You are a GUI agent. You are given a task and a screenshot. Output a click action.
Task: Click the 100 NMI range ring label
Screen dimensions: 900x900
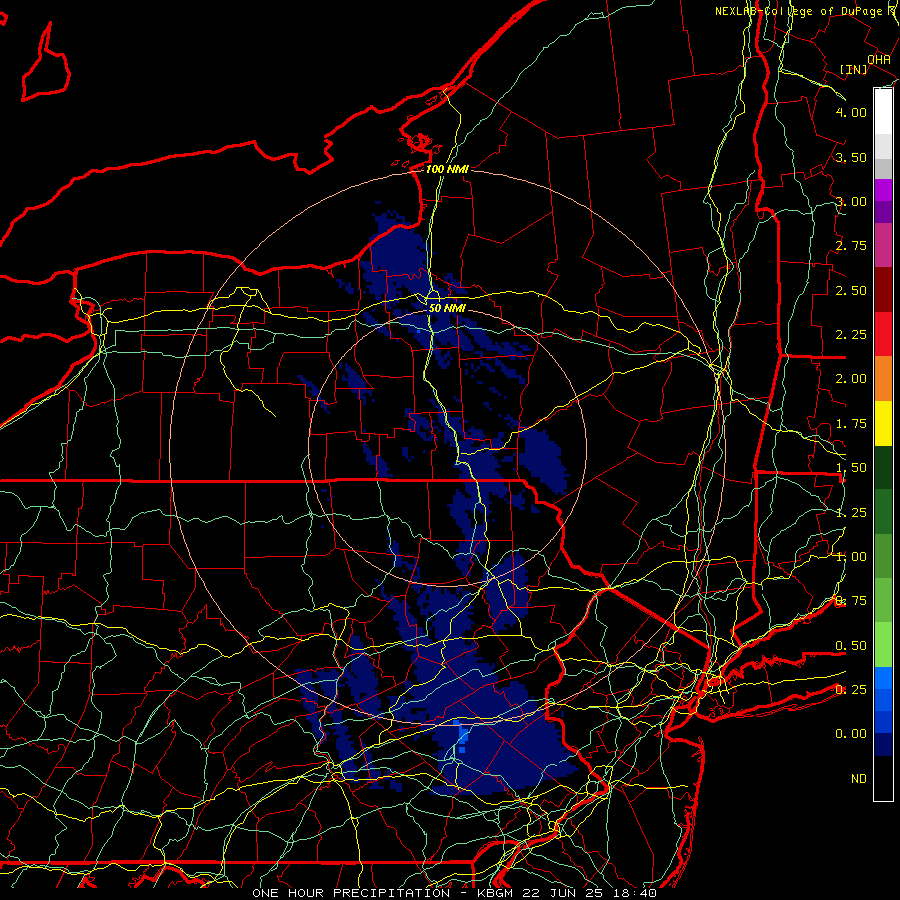(447, 169)
